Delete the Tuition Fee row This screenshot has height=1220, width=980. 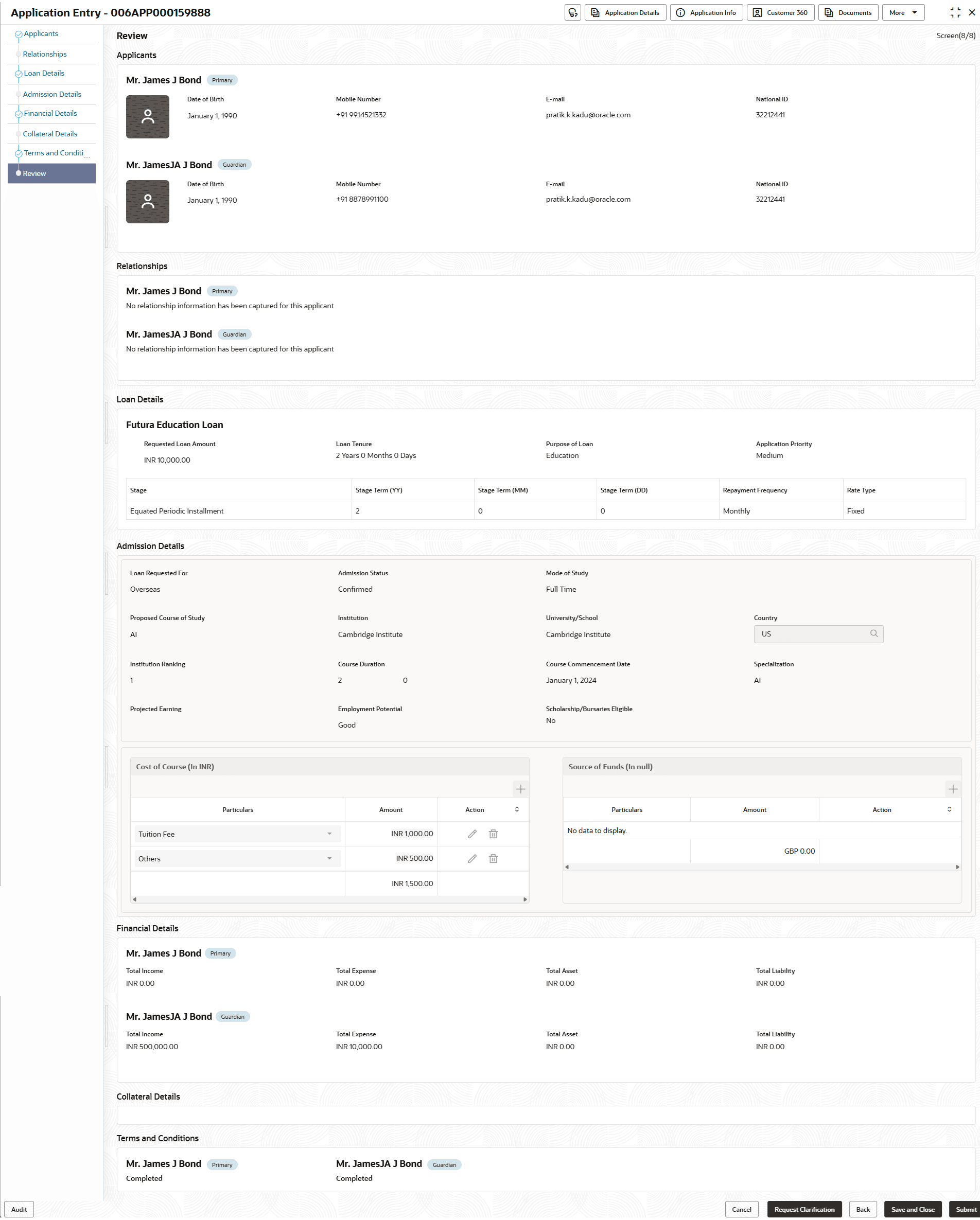493,834
